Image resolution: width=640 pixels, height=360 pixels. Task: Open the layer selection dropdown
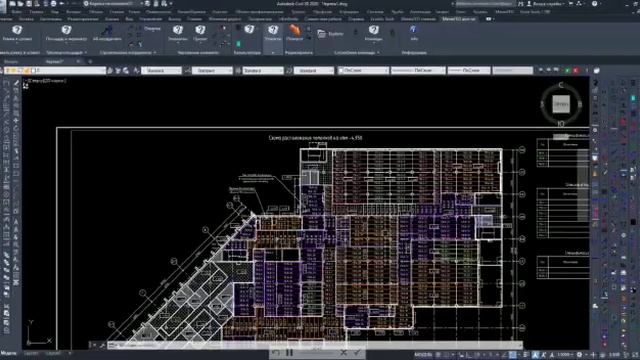coord(55,71)
